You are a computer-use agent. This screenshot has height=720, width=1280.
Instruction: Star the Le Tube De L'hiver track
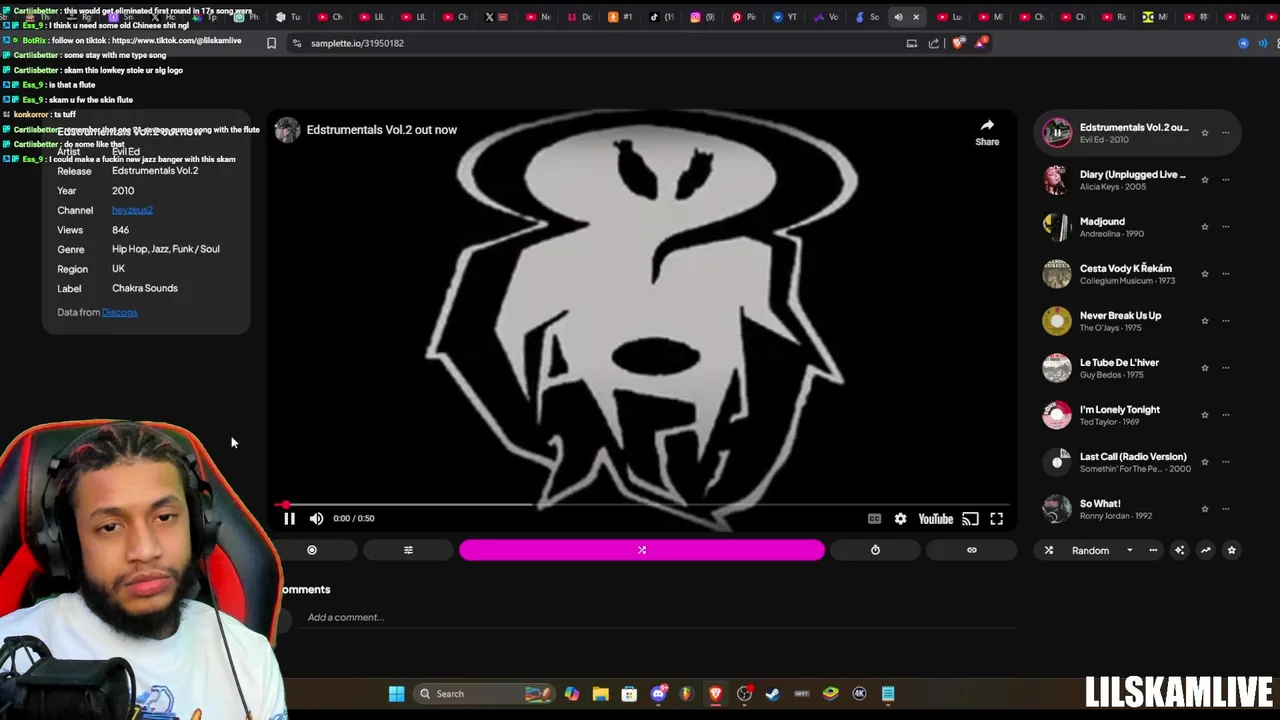pos(1205,367)
